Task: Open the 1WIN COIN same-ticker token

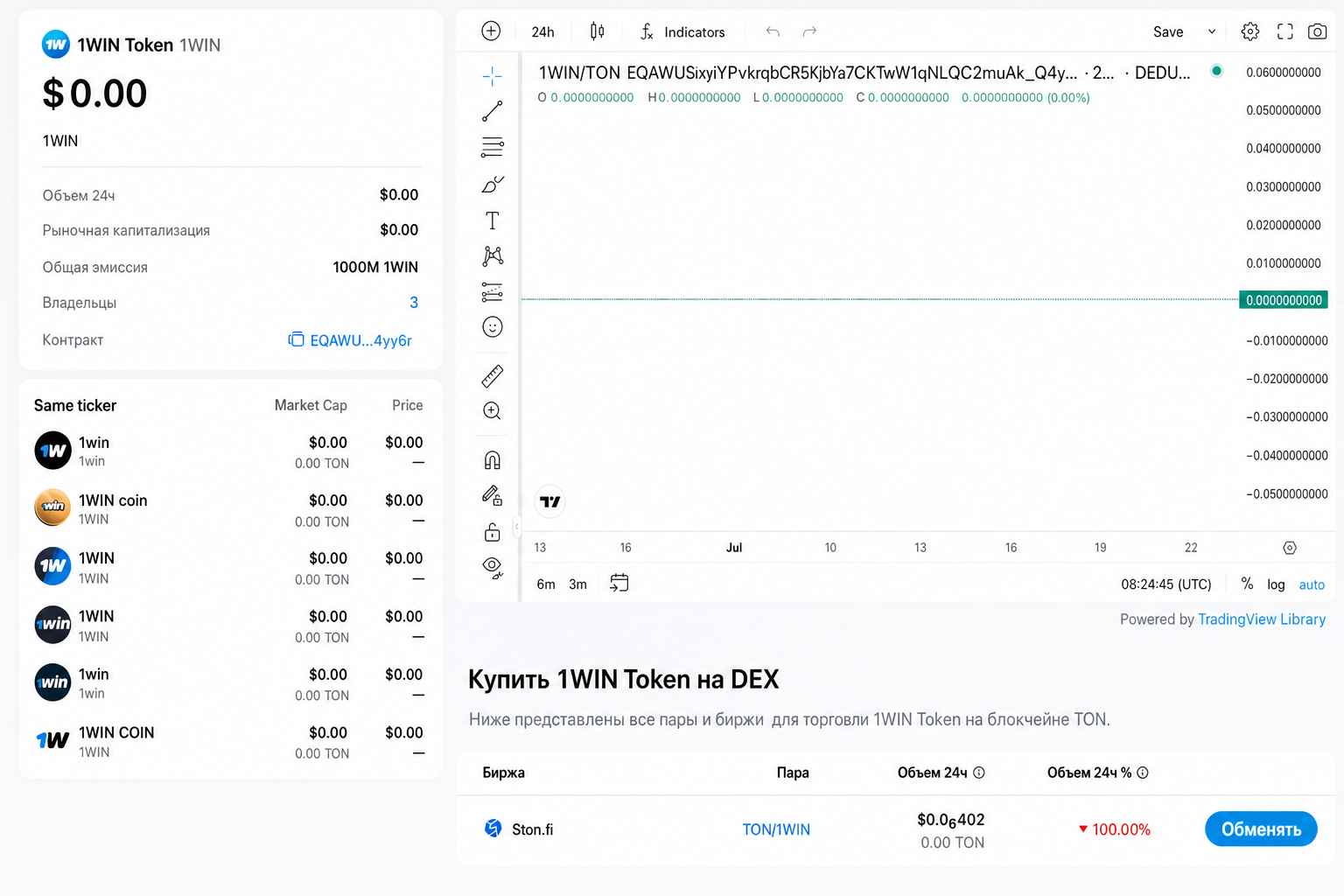Action: 230,741
